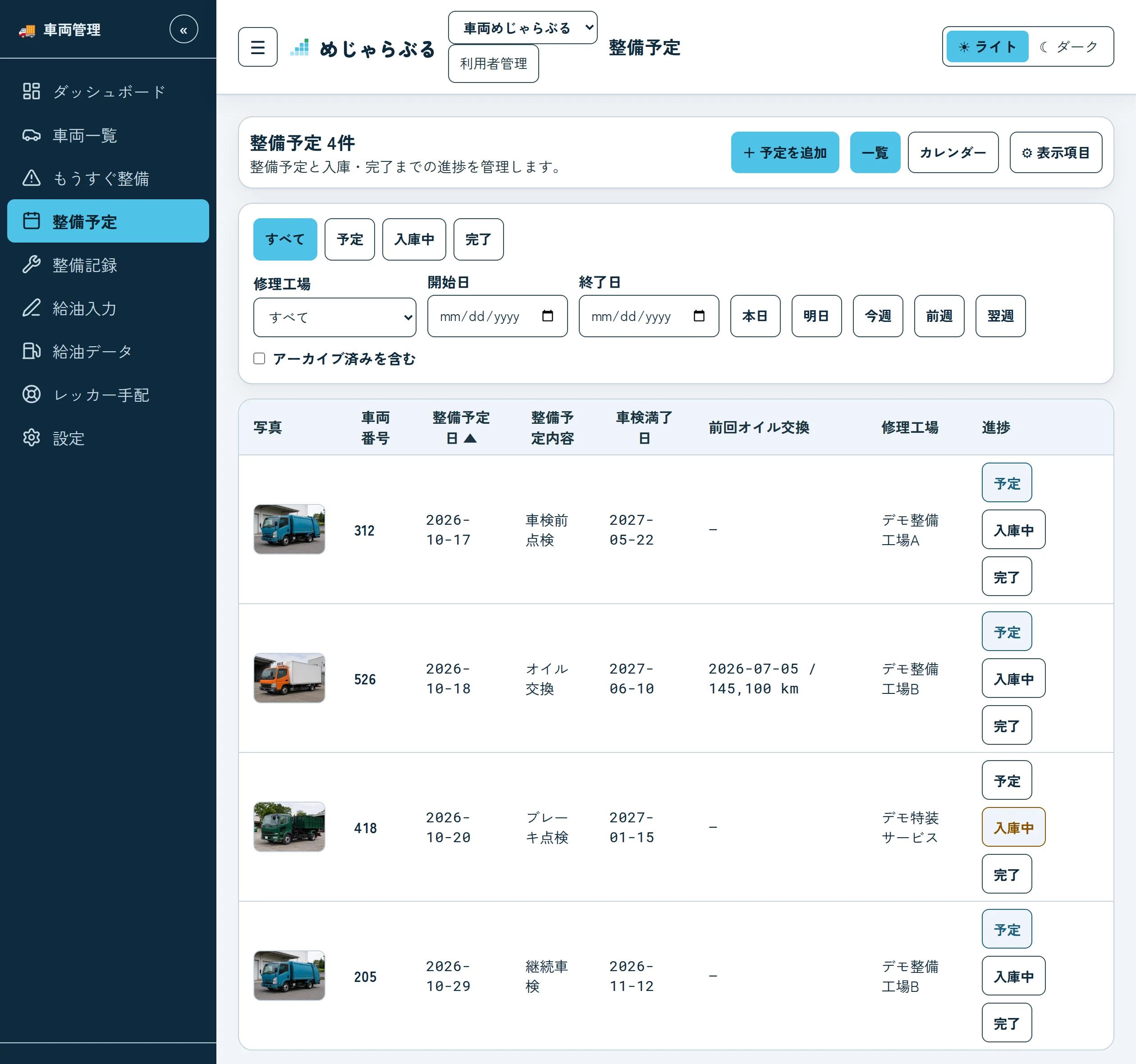Open もうすぐ整備 warning item
The height and width of the screenshot is (1064, 1136).
[x=108, y=178]
